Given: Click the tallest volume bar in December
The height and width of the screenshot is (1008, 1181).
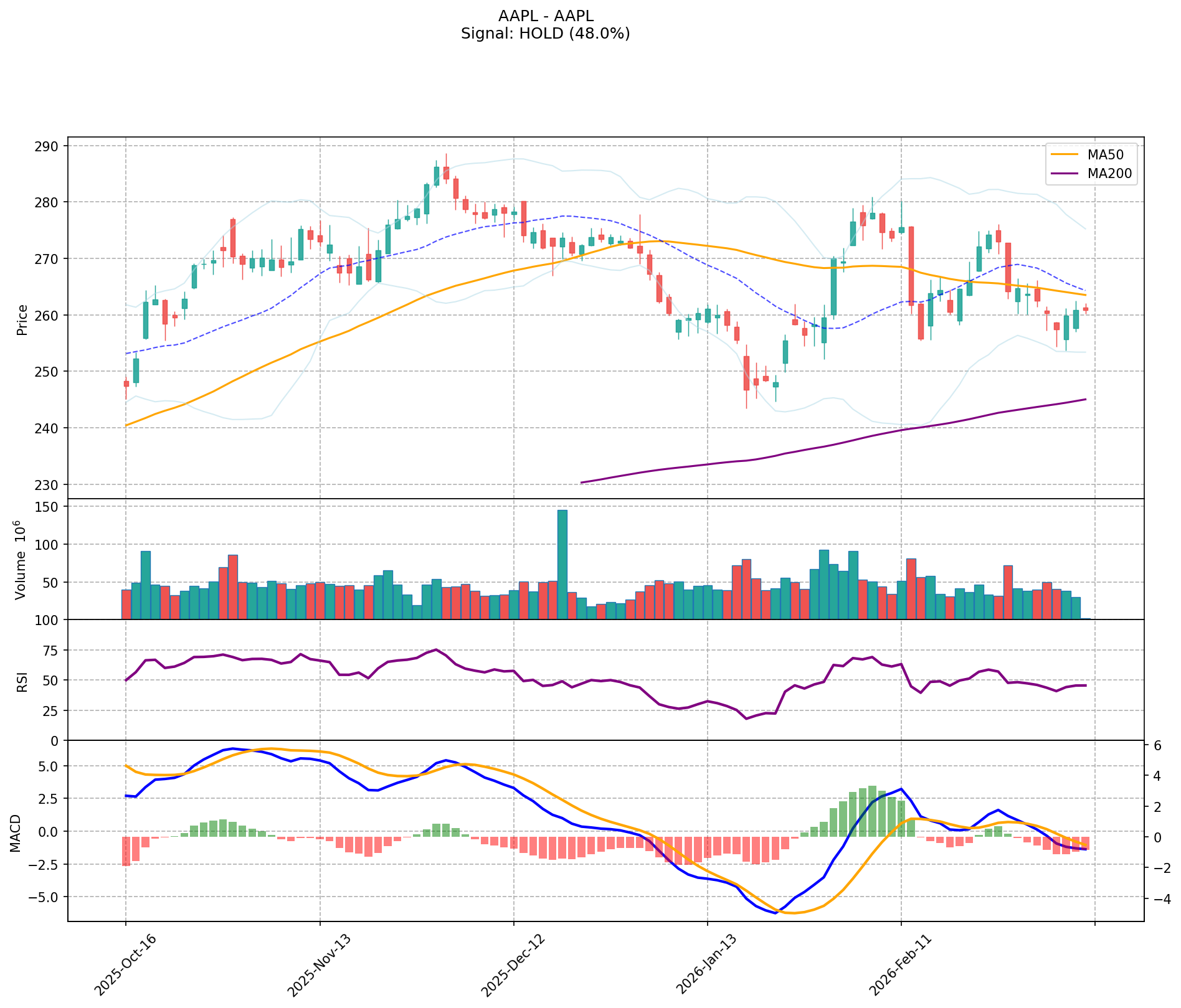Looking at the screenshot, I should 562,564.
